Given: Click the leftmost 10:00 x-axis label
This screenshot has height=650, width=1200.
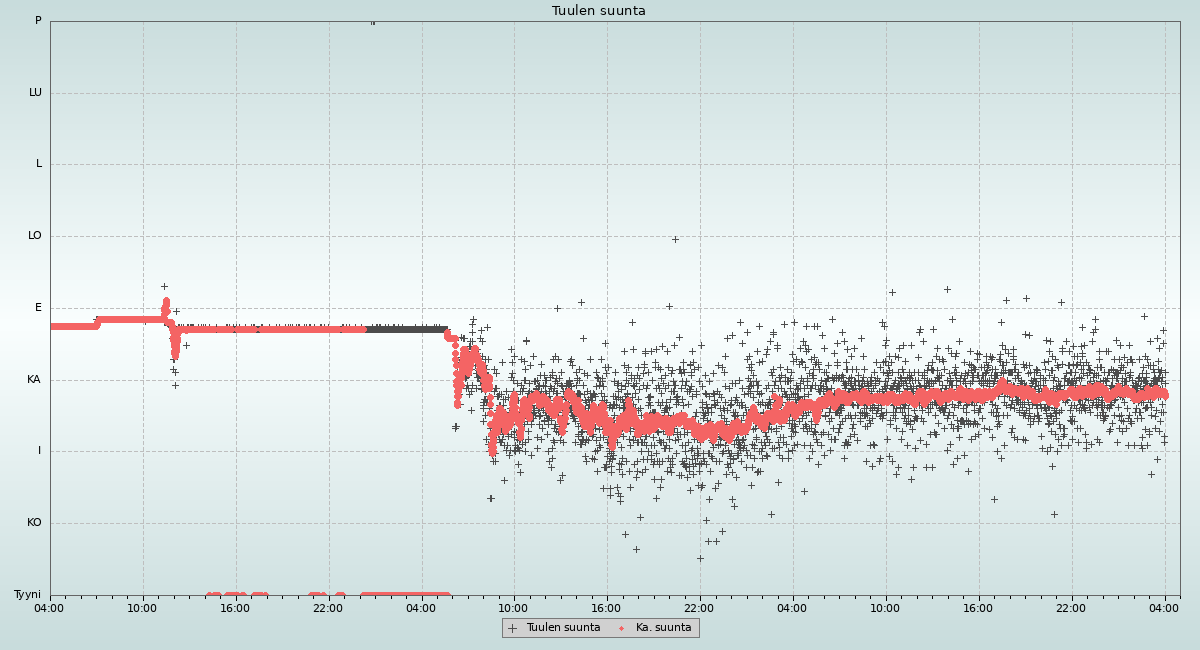Looking at the screenshot, I should (143, 607).
